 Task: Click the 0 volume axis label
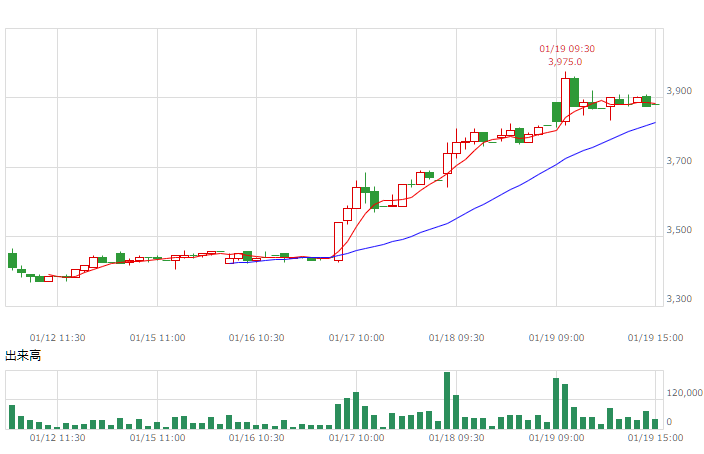pyautogui.click(x=669, y=422)
